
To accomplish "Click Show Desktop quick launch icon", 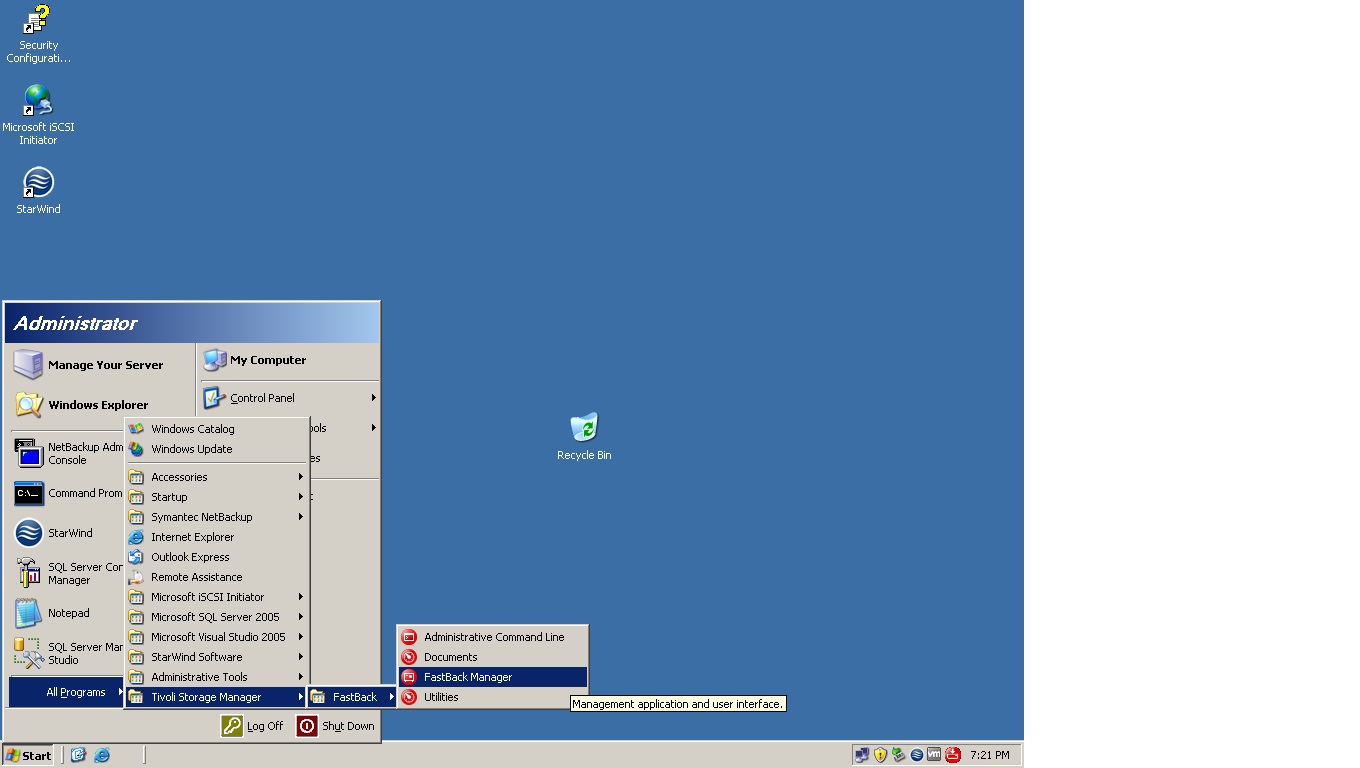I will (78, 755).
